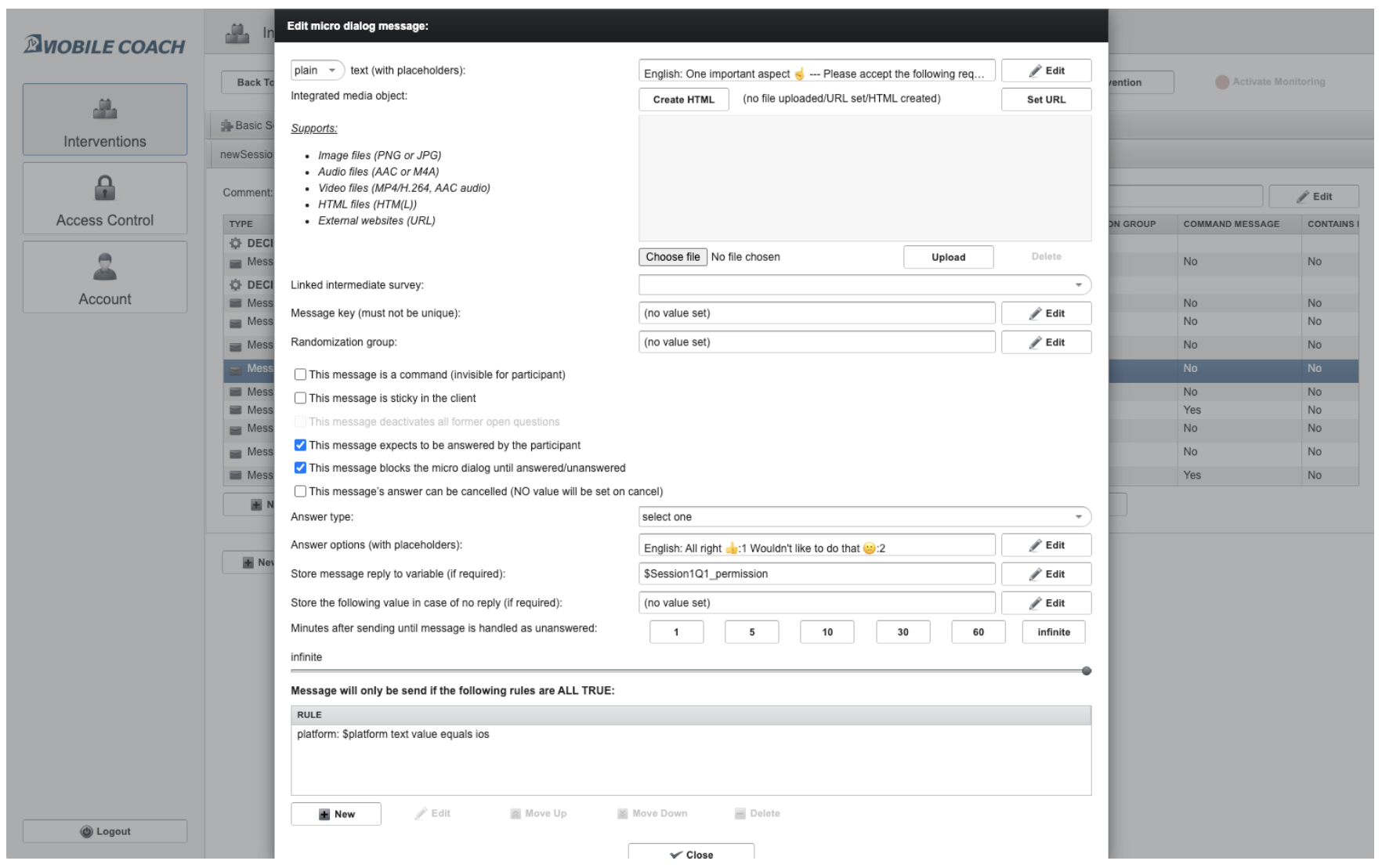Click plus icon to add New rule
Screen dimensions: 1382x868
(x=324, y=814)
